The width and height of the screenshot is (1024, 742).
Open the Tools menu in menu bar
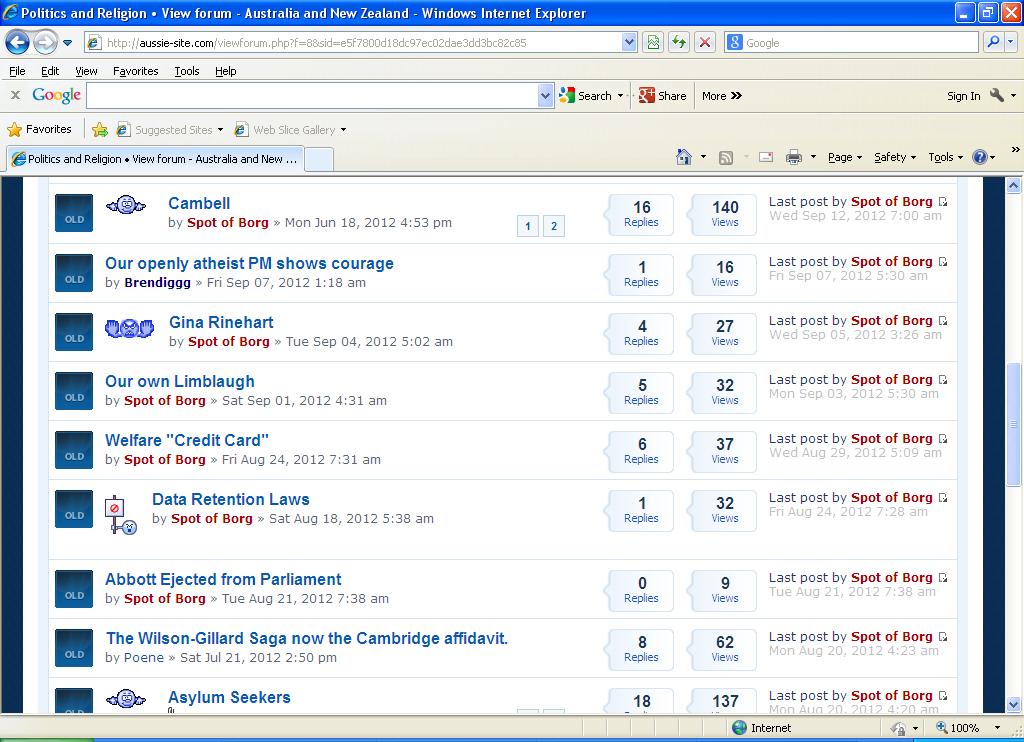pyautogui.click(x=186, y=71)
